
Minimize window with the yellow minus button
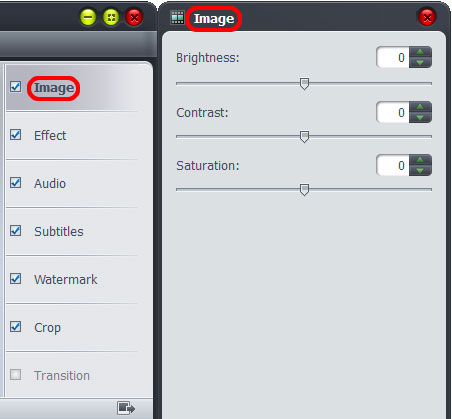click(x=88, y=17)
